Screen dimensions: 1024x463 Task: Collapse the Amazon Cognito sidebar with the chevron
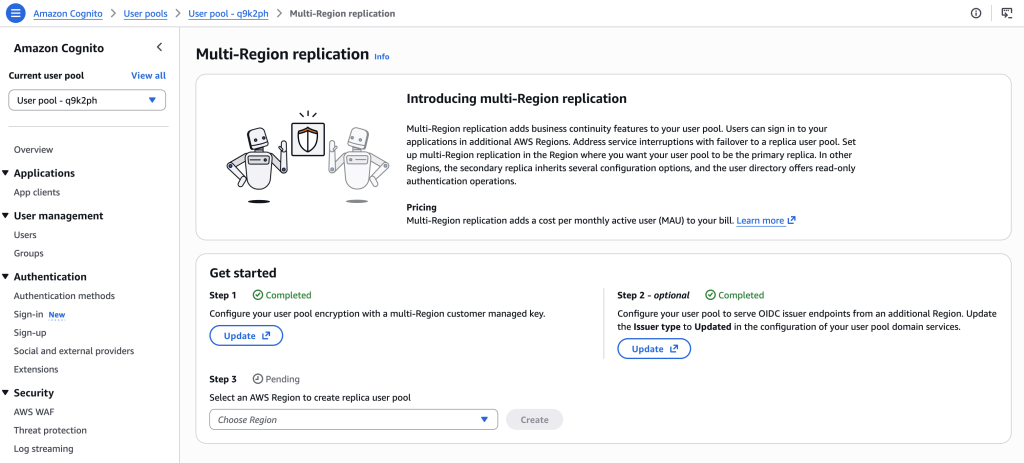click(x=159, y=47)
